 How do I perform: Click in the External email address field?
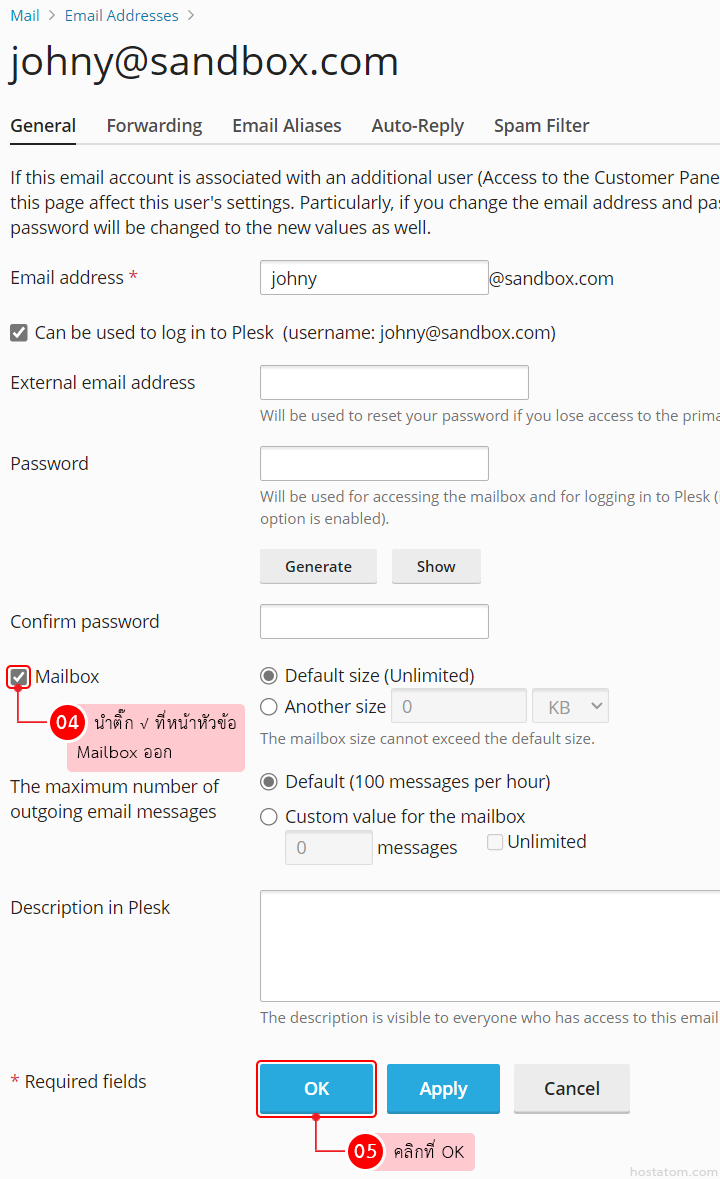click(394, 383)
